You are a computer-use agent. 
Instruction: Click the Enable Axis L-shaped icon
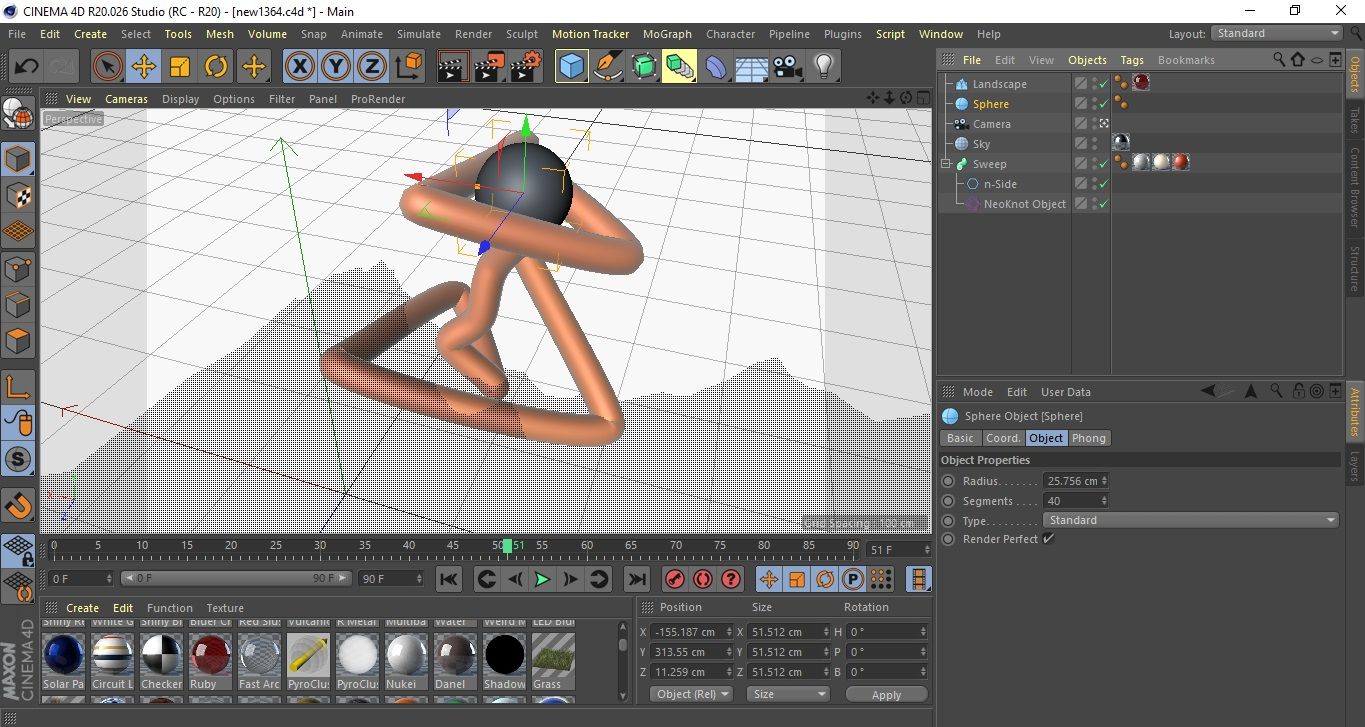pos(19,387)
